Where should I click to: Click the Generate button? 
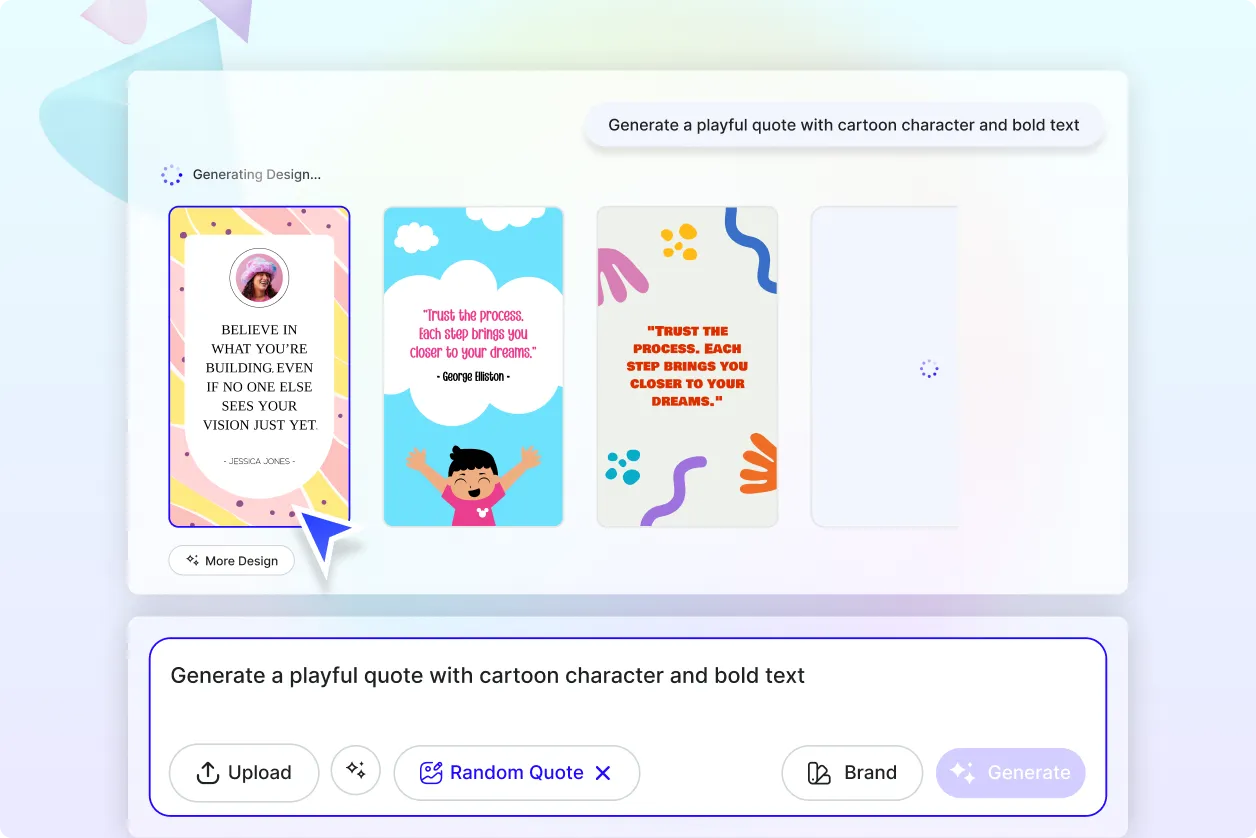tap(1010, 773)
